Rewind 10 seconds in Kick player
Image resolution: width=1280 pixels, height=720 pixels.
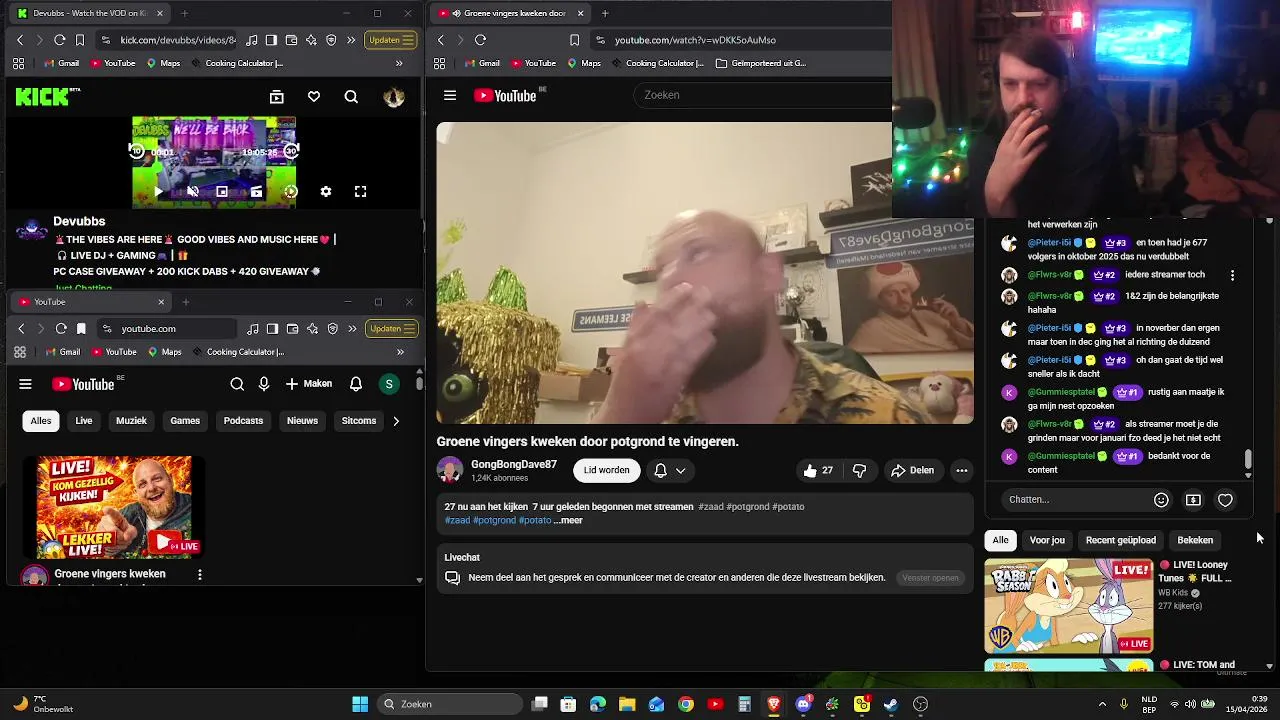pyautogui.click(x=137, y=151)
